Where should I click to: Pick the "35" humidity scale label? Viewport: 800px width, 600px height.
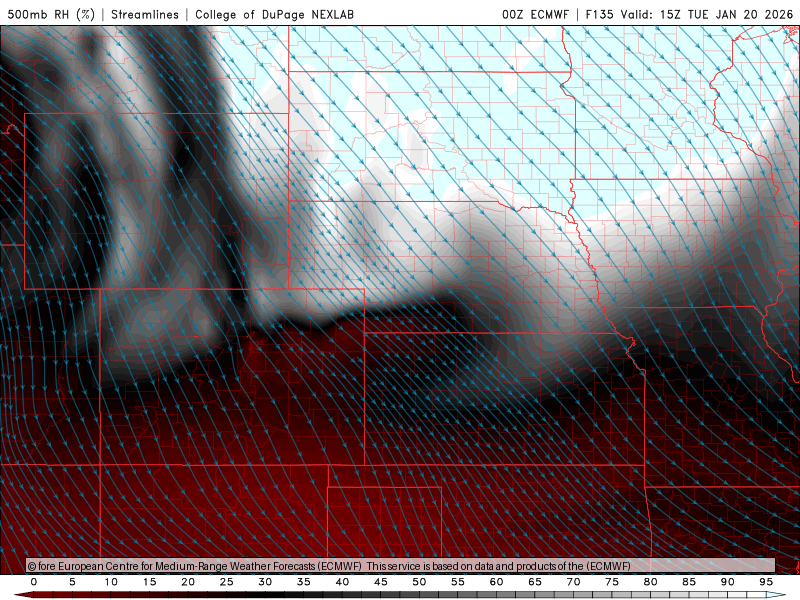pos(304,582)
